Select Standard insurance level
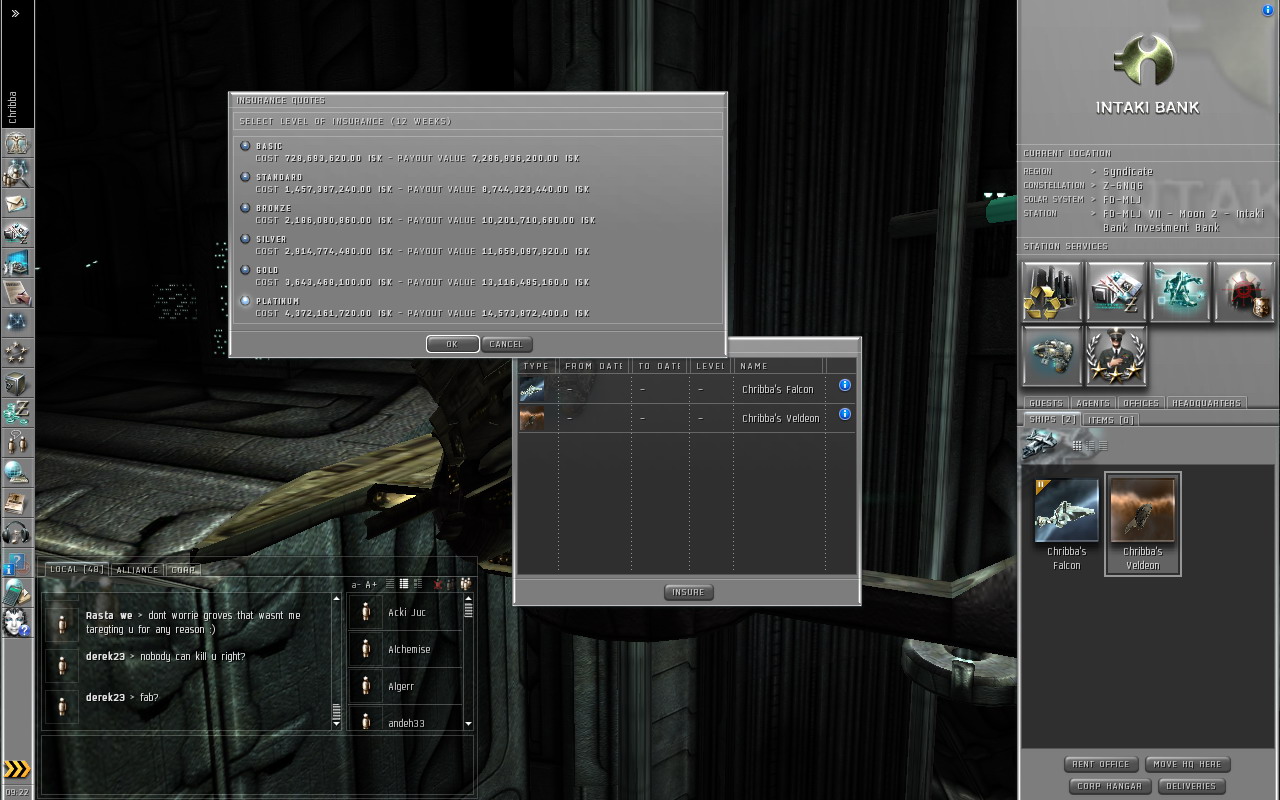Viewport: 1280px width, 800px height. (245, 177)
